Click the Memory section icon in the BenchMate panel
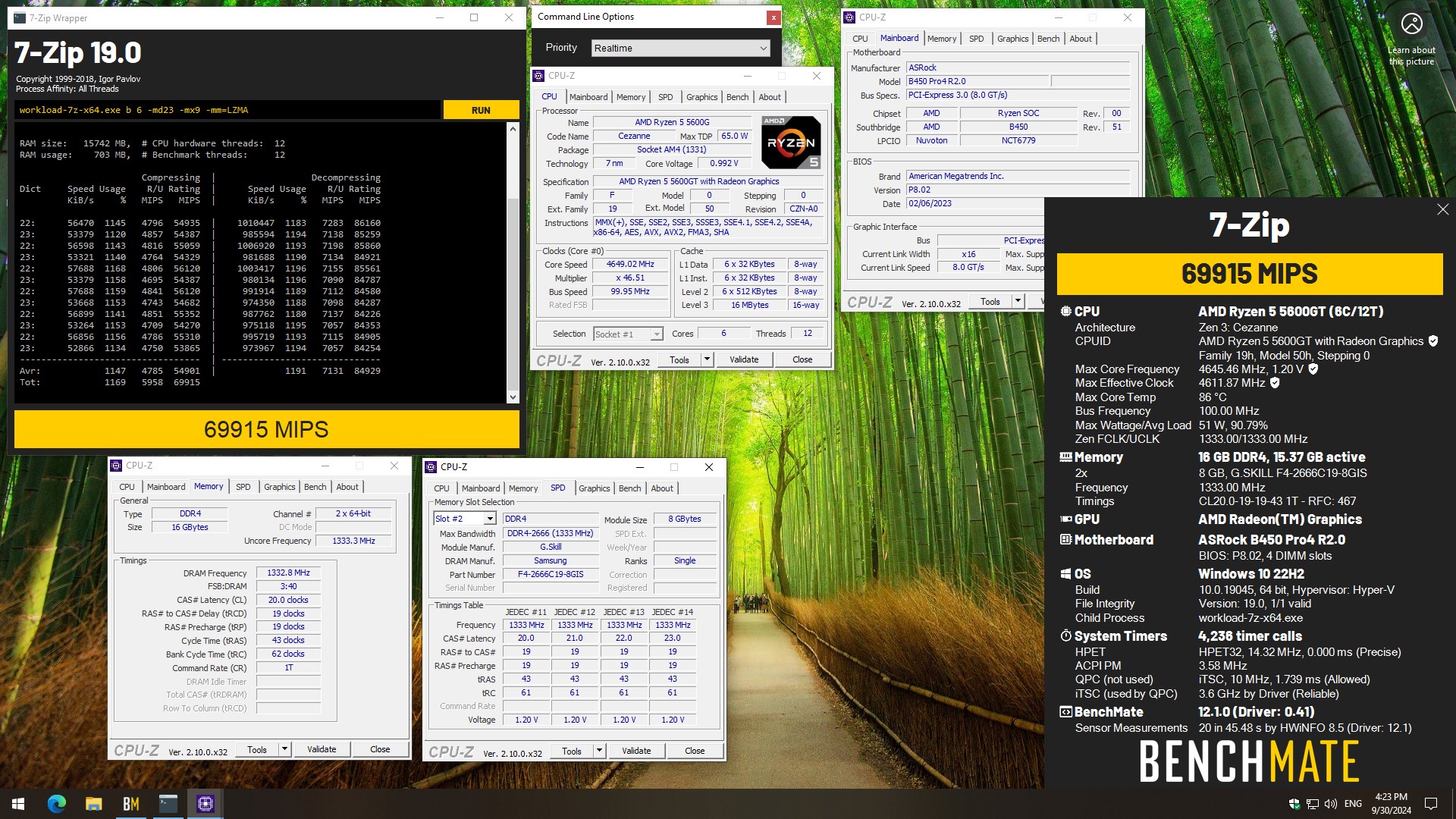 coord(1066,457)
